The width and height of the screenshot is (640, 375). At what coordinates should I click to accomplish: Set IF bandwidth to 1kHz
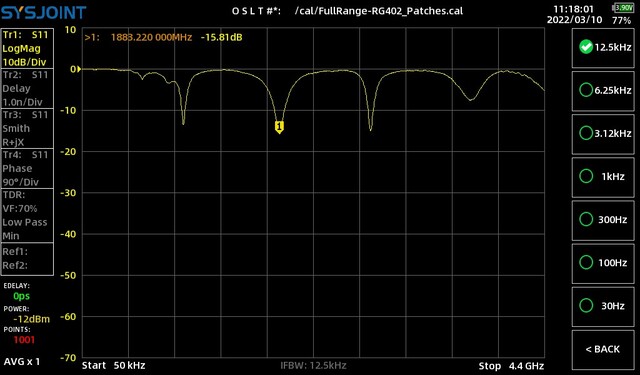pyautogui.click(x=603, y=177)
